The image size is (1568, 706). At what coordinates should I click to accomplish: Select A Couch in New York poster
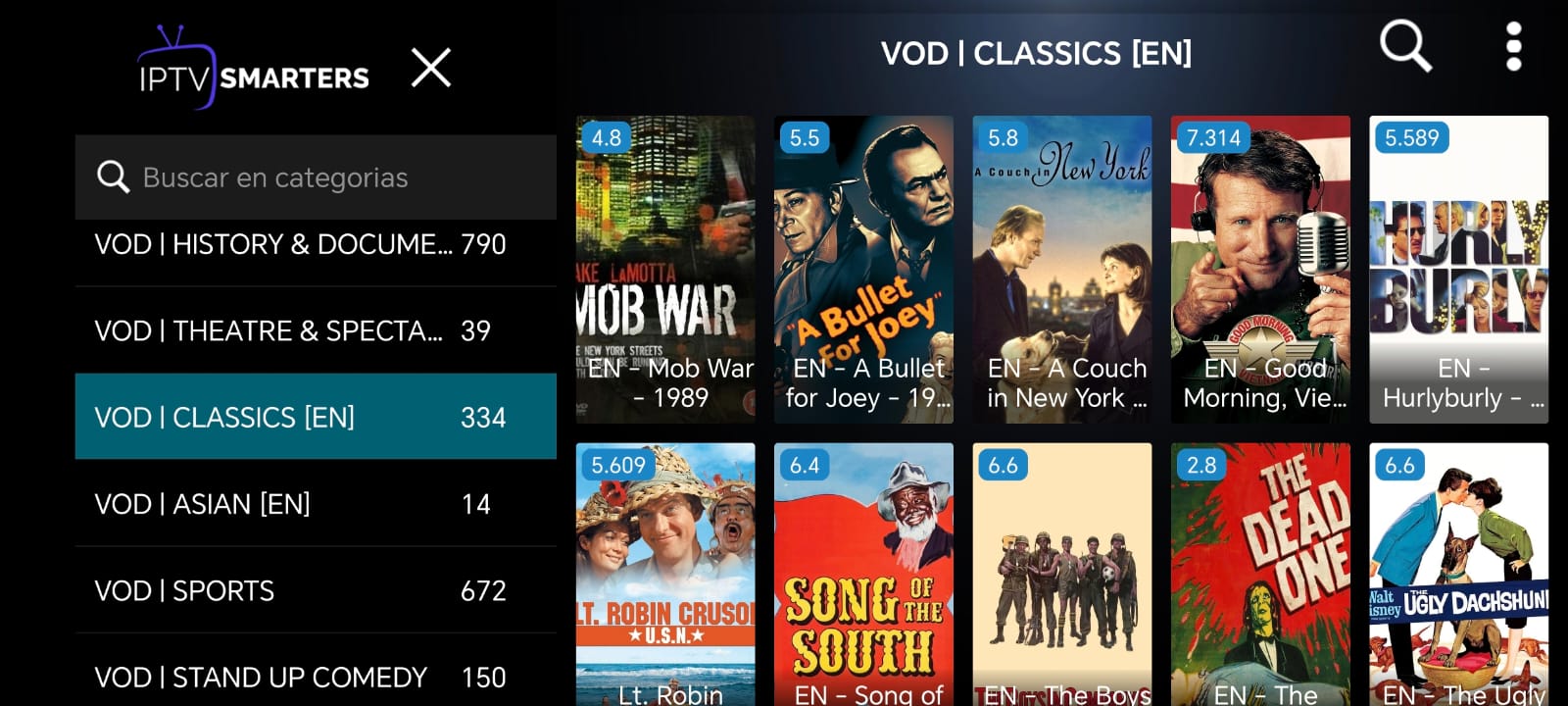point(1062,270)
